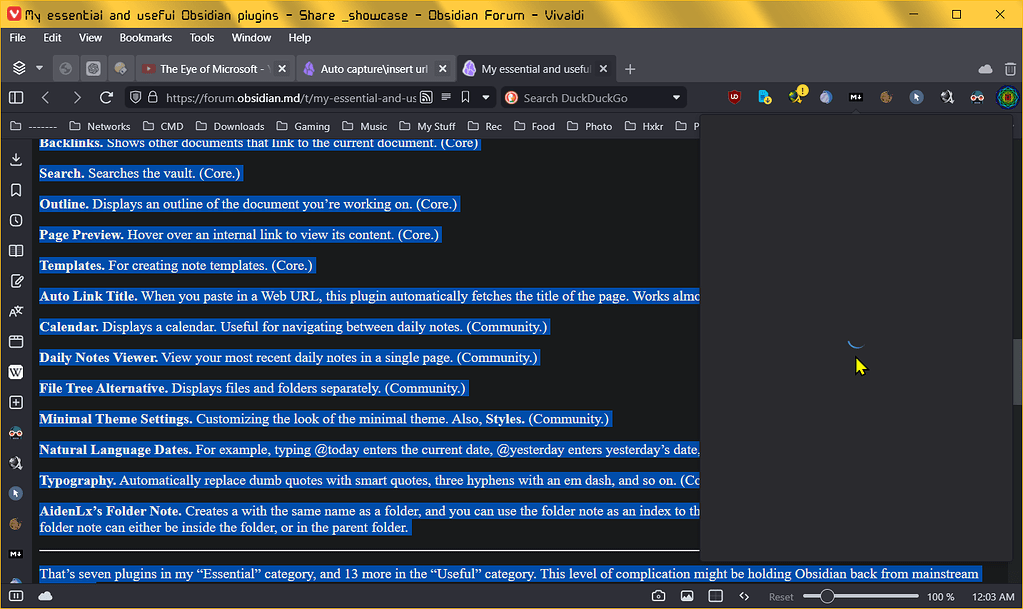Capture a screenshot with the camera icon
1023x609 pixels.
[658, 595]
